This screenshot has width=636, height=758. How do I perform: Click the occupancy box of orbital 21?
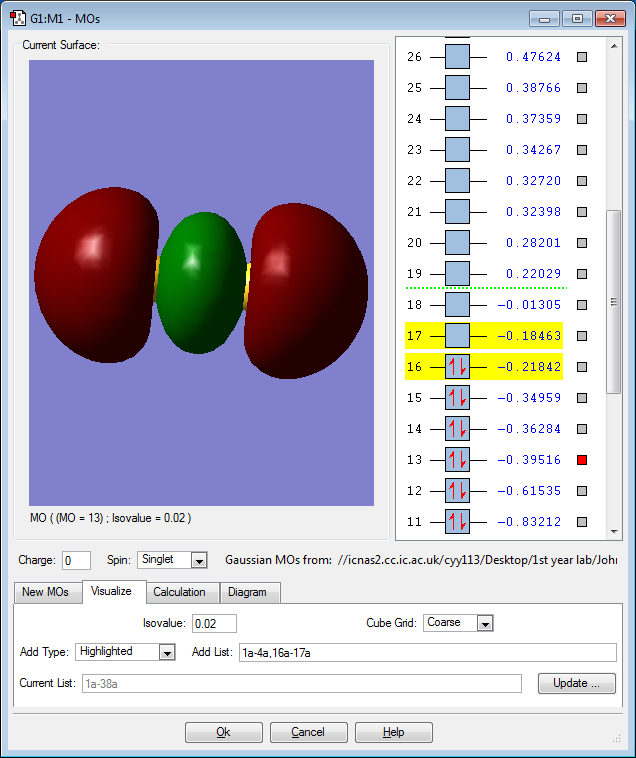457,212
